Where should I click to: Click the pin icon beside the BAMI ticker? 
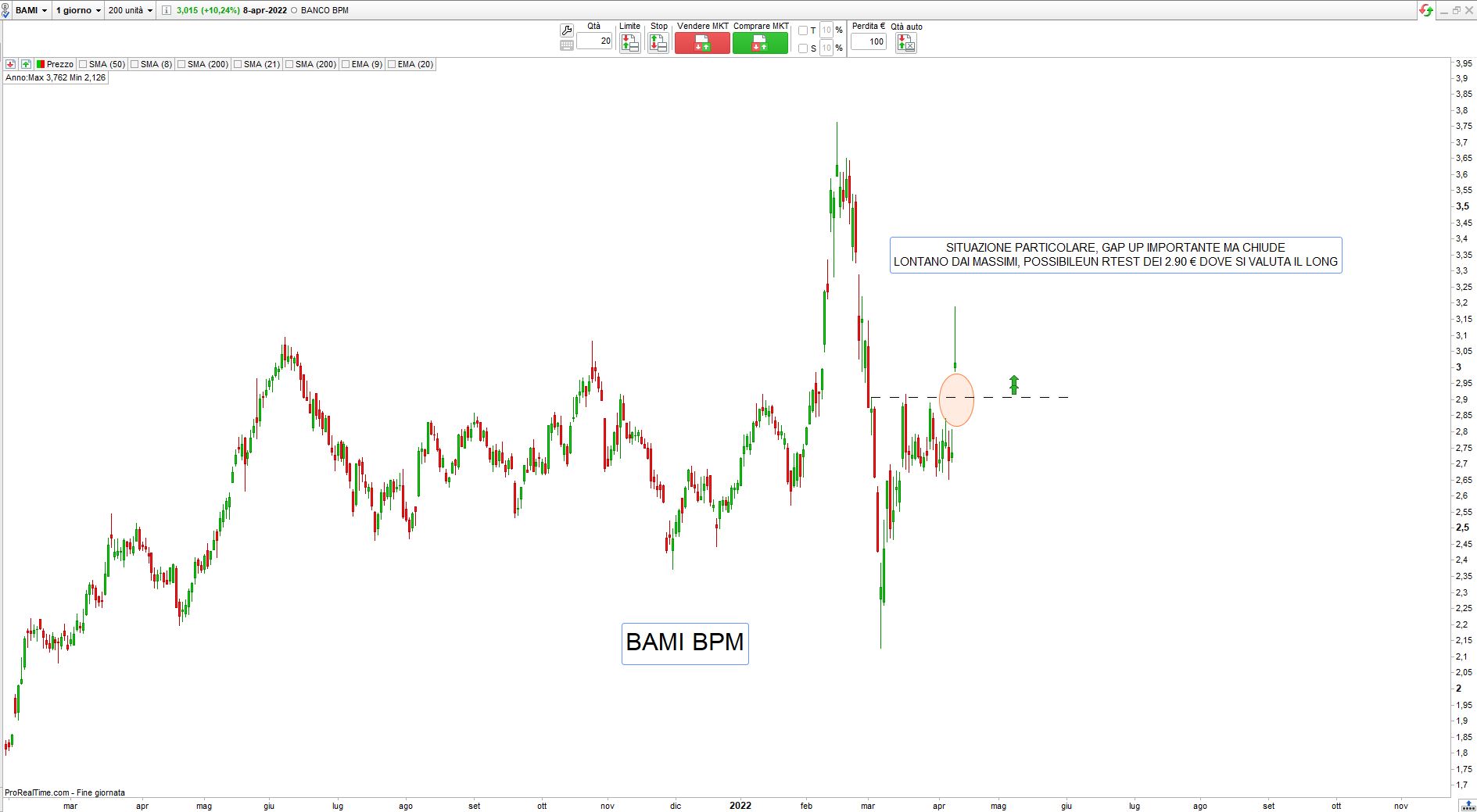tap(6, 11)
